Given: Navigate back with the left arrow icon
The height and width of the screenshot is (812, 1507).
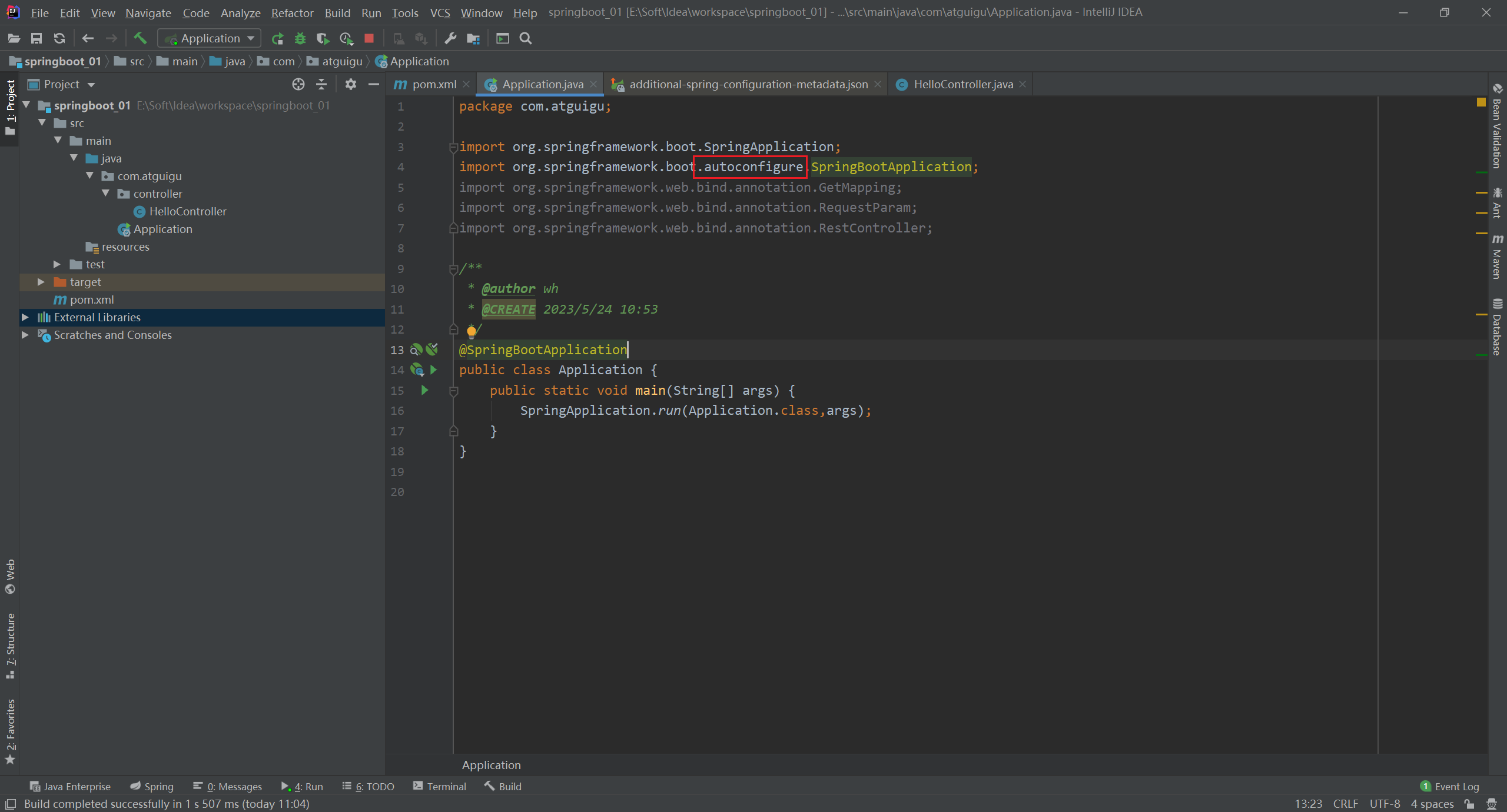Looking at the screenshot, I should tap(88, 38).
